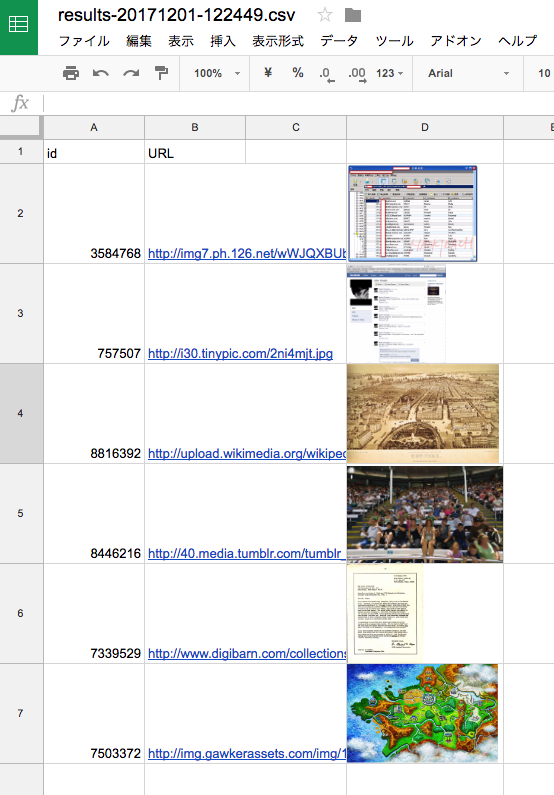Open the www.digibarn.com link
The width and height of the screenshot is (554, 795).
247,654
